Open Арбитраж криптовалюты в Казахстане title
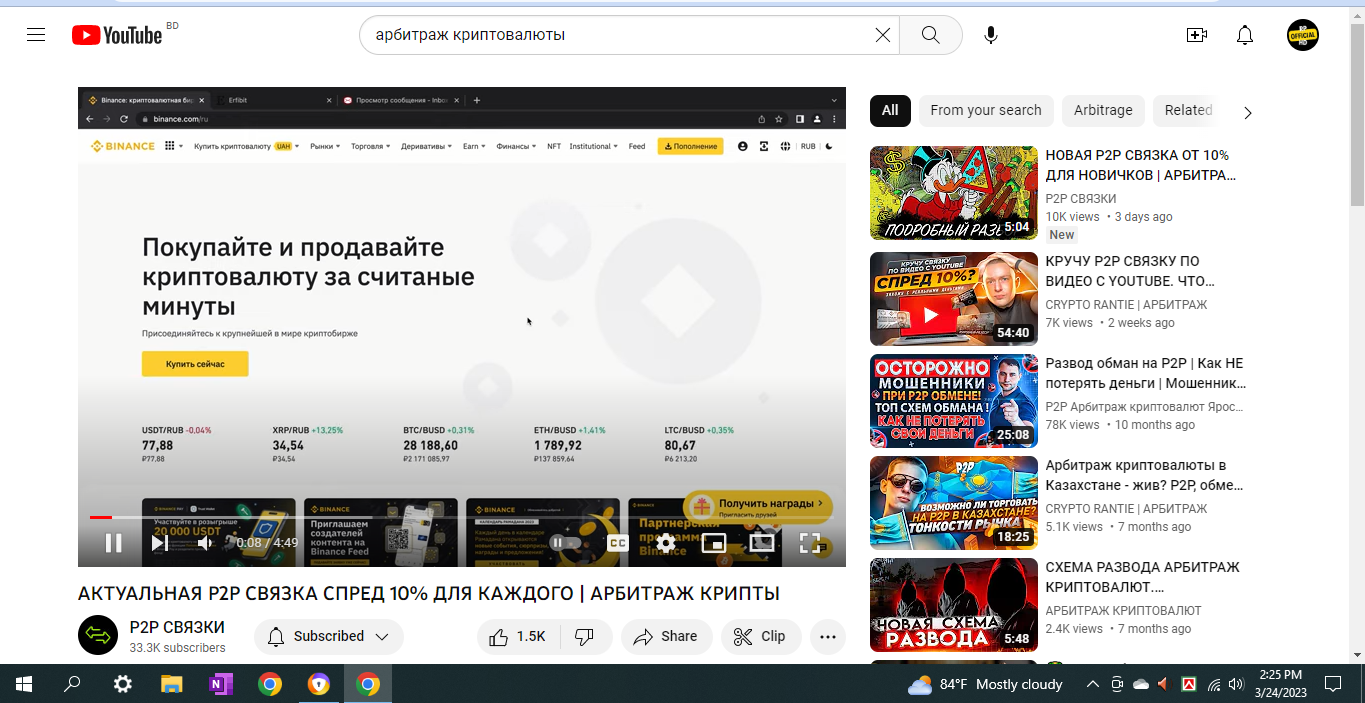Screen dimensions: 1365x703 1144,475
